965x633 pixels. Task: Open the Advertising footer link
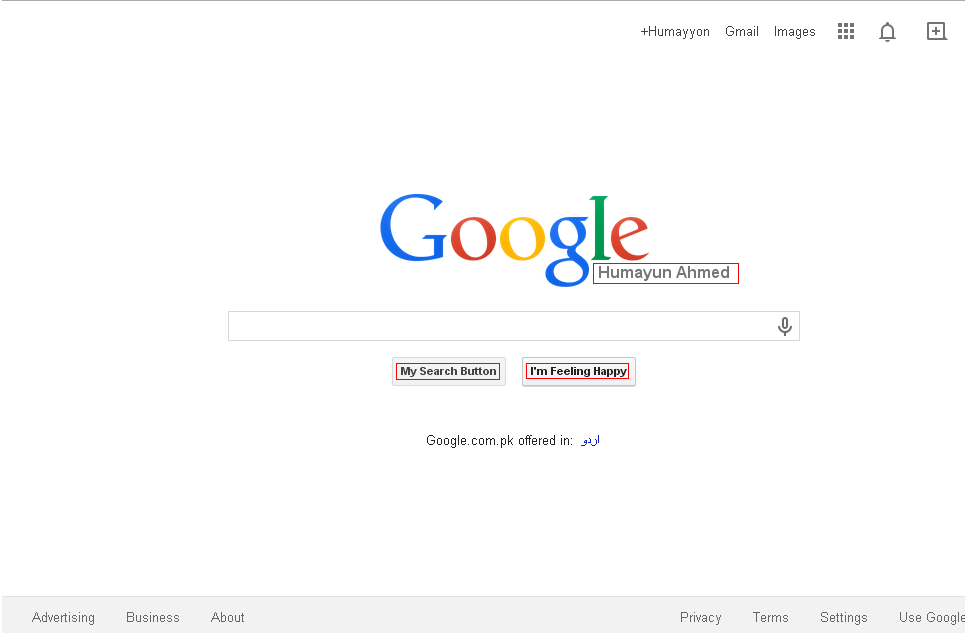(x=63, y=617)
